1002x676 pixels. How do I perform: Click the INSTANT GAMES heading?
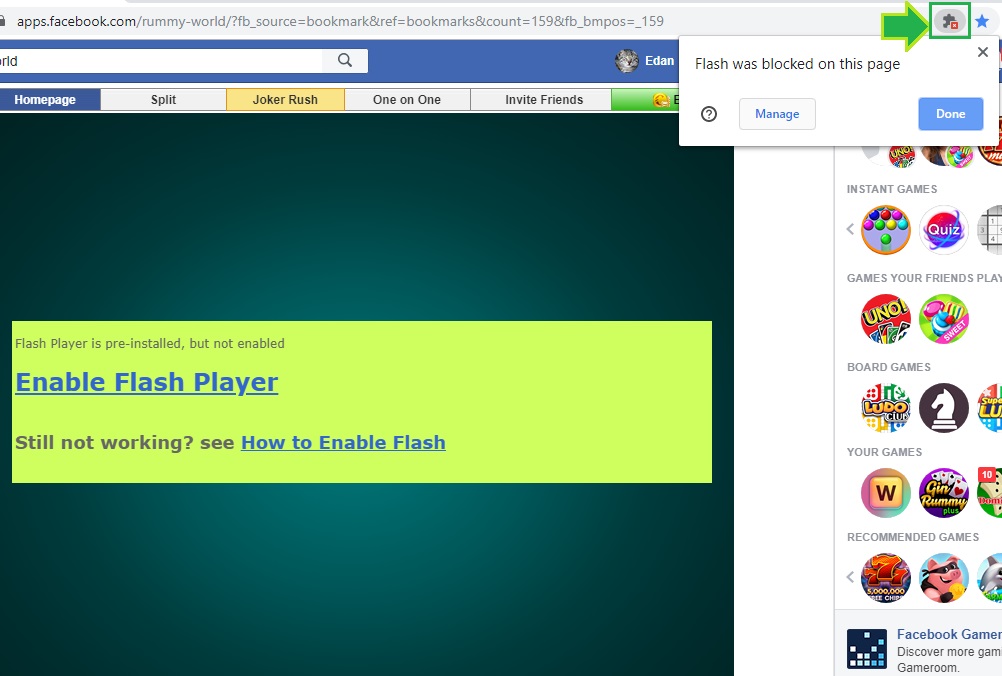891,189
